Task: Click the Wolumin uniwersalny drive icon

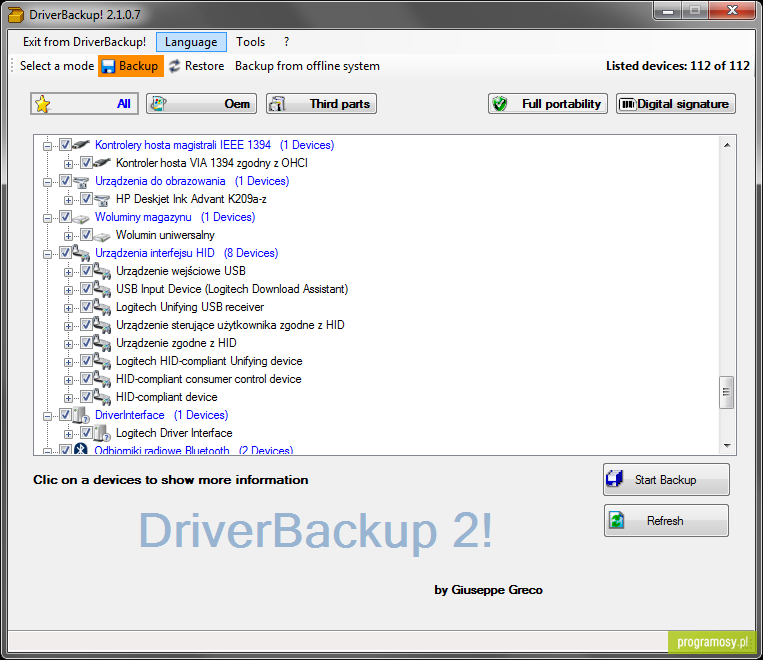Action: pos(102,237)
